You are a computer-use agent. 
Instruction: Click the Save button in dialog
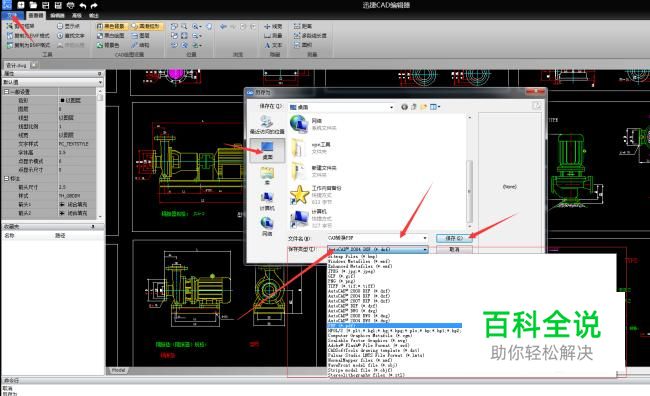pyautogui.click(x=454, y=238)
